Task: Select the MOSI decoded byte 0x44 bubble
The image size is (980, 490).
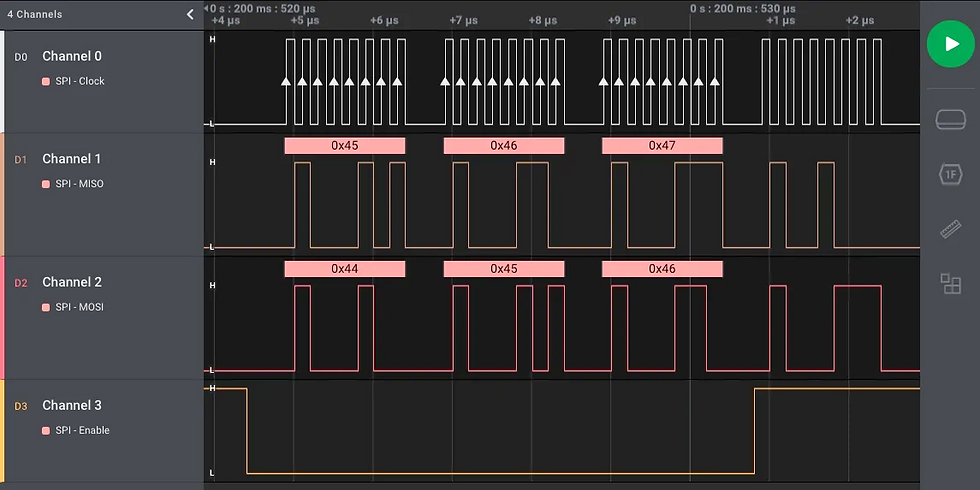Action: tap(345, 269)
